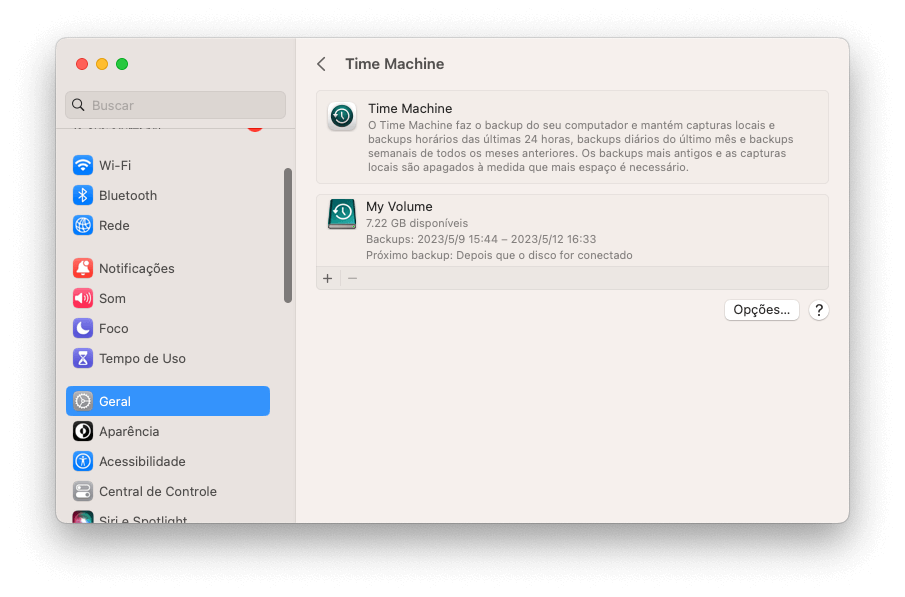
Task: Click the 'Backups: 2023/5/9' date range text
Action: 481,238
